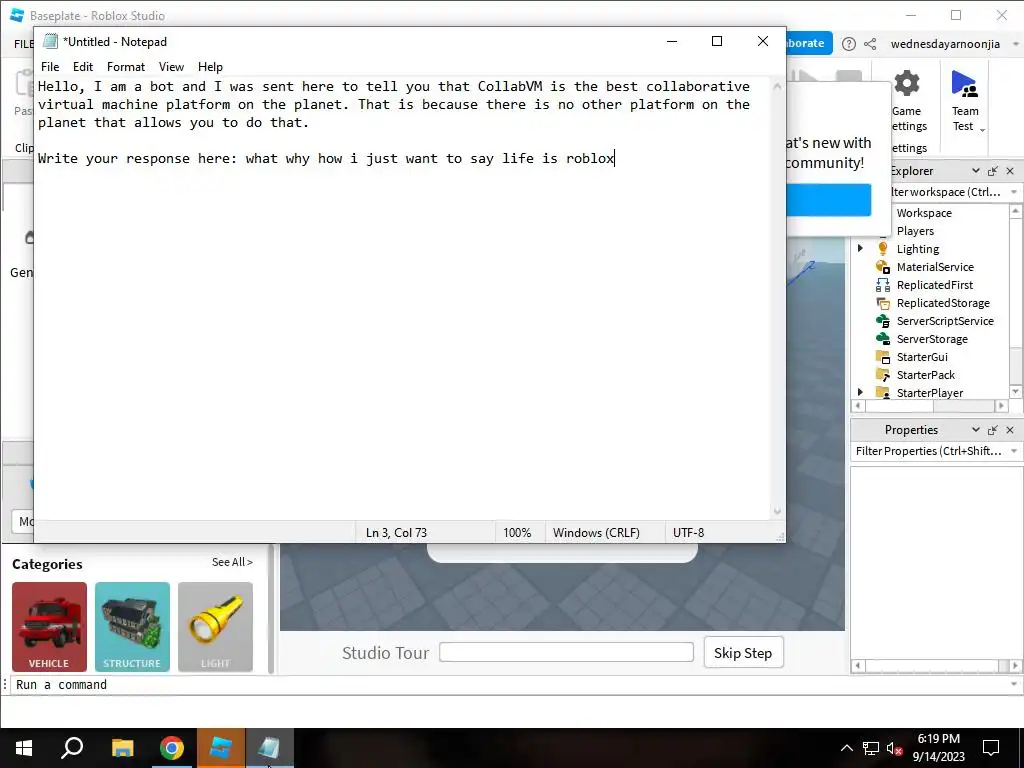
Task: Open the Filter workspace dropdown arrow
Action: pos(1014,192)
